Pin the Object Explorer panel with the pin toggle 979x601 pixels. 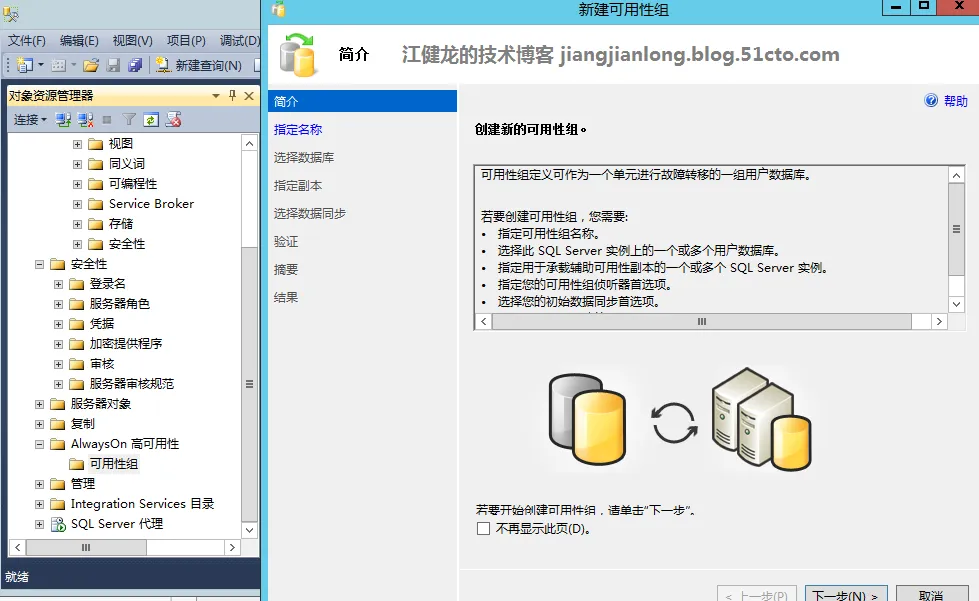pyautogui.click(x=231, y=95)
